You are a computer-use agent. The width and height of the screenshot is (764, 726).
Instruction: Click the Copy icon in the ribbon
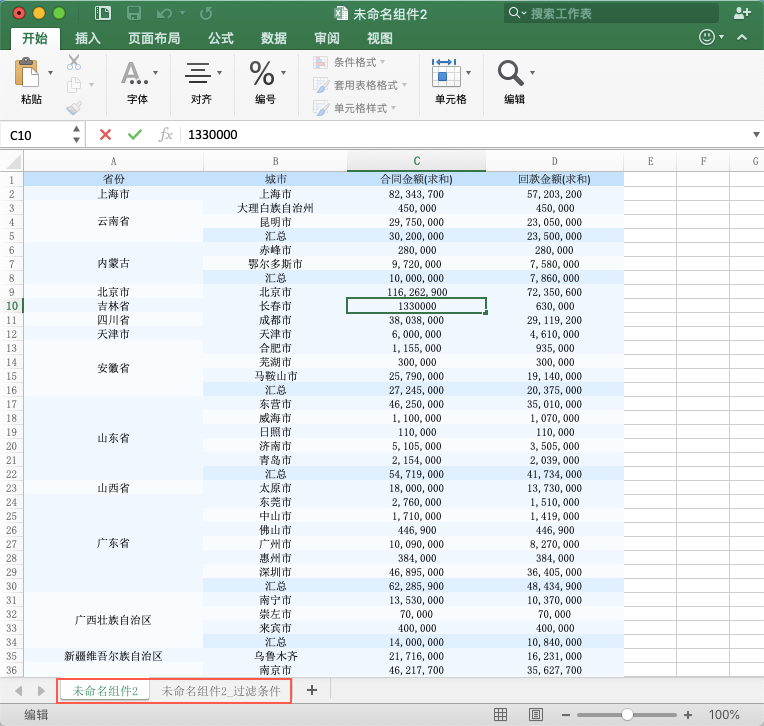click(x=74, y=85)
